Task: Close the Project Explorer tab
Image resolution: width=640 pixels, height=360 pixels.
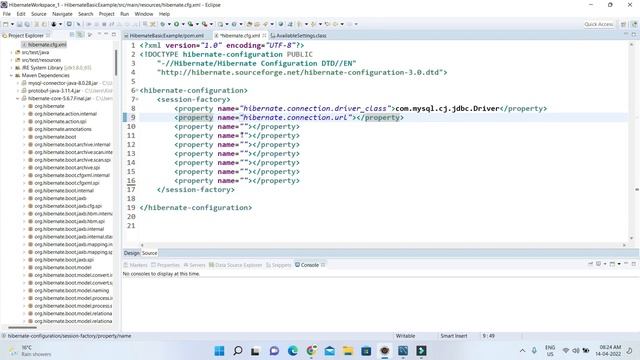Action: [x=48, y=36]
